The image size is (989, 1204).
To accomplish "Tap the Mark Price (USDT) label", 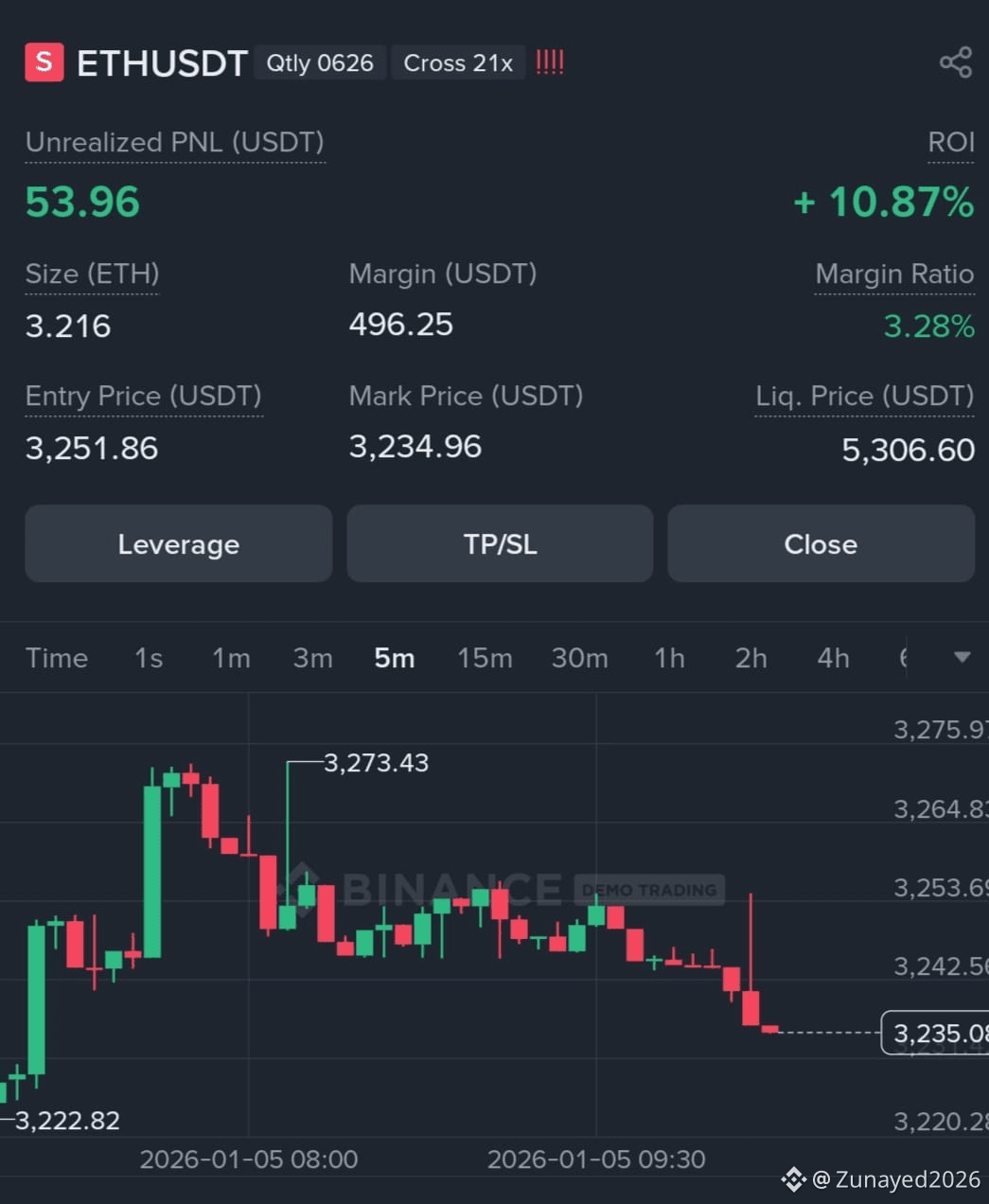I will tap(467, 396).
